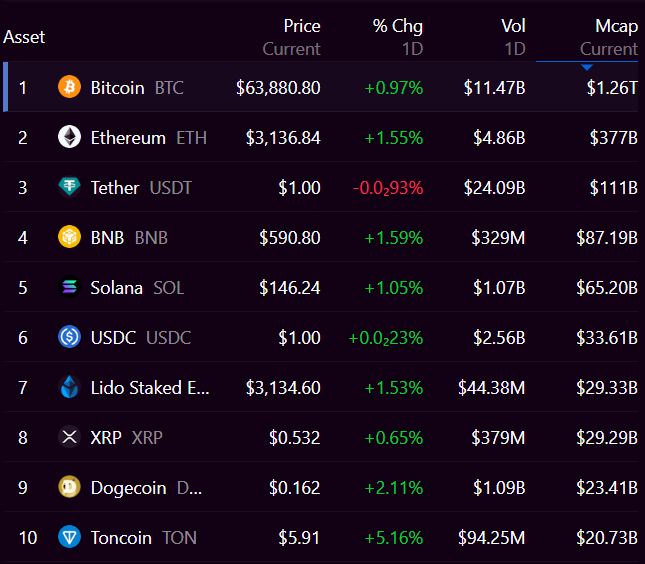Image resolution: width=645 pixels, height=564 pixels.
Task: Open the Toncoin asset name link
Action: click(x=121, y=538)
